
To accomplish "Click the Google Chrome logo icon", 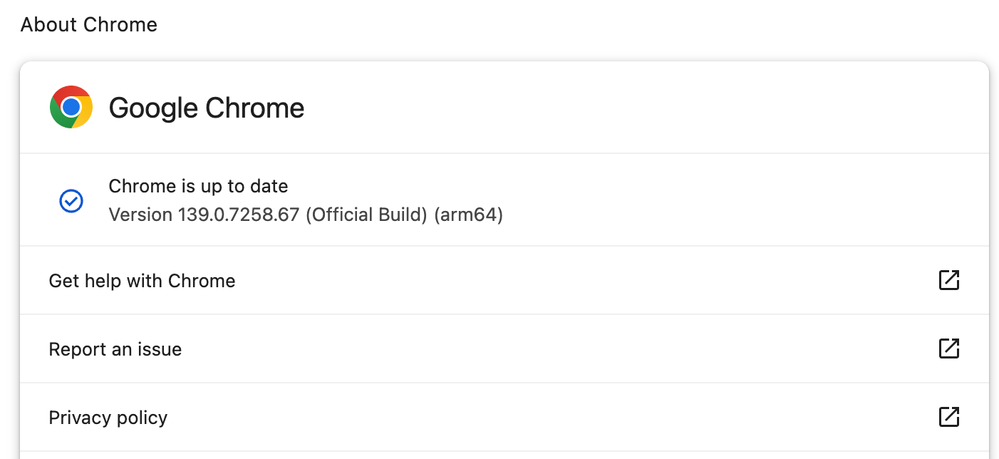I will [x=71, y=107].
